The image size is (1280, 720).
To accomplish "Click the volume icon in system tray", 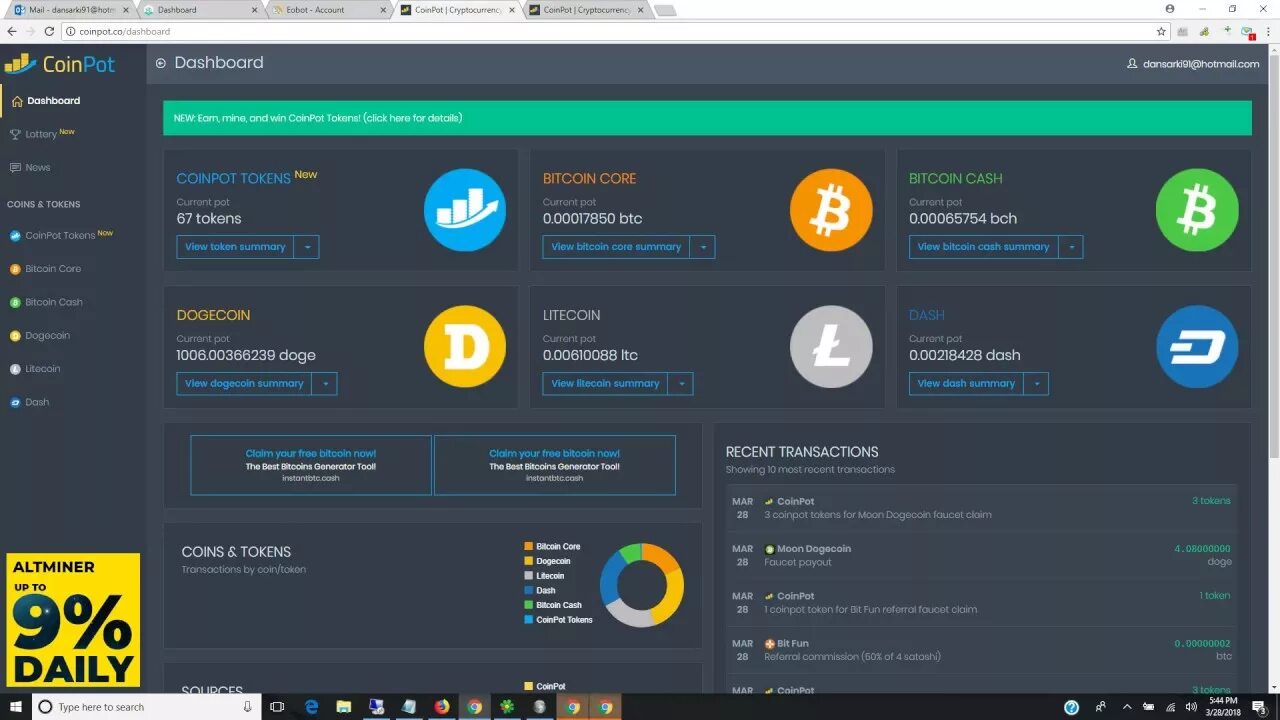I will click(x=1190, y=707).
